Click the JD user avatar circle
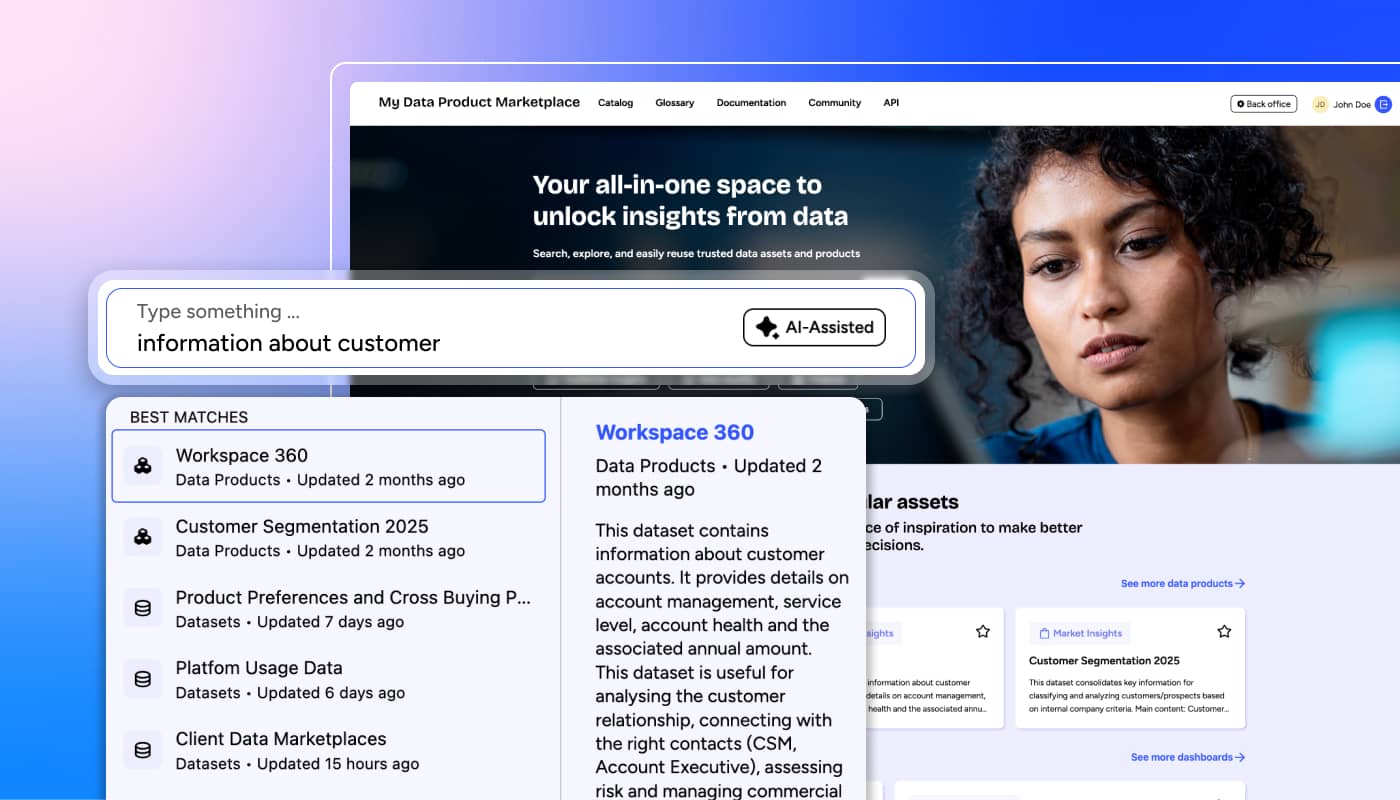 coord(1320,104)
